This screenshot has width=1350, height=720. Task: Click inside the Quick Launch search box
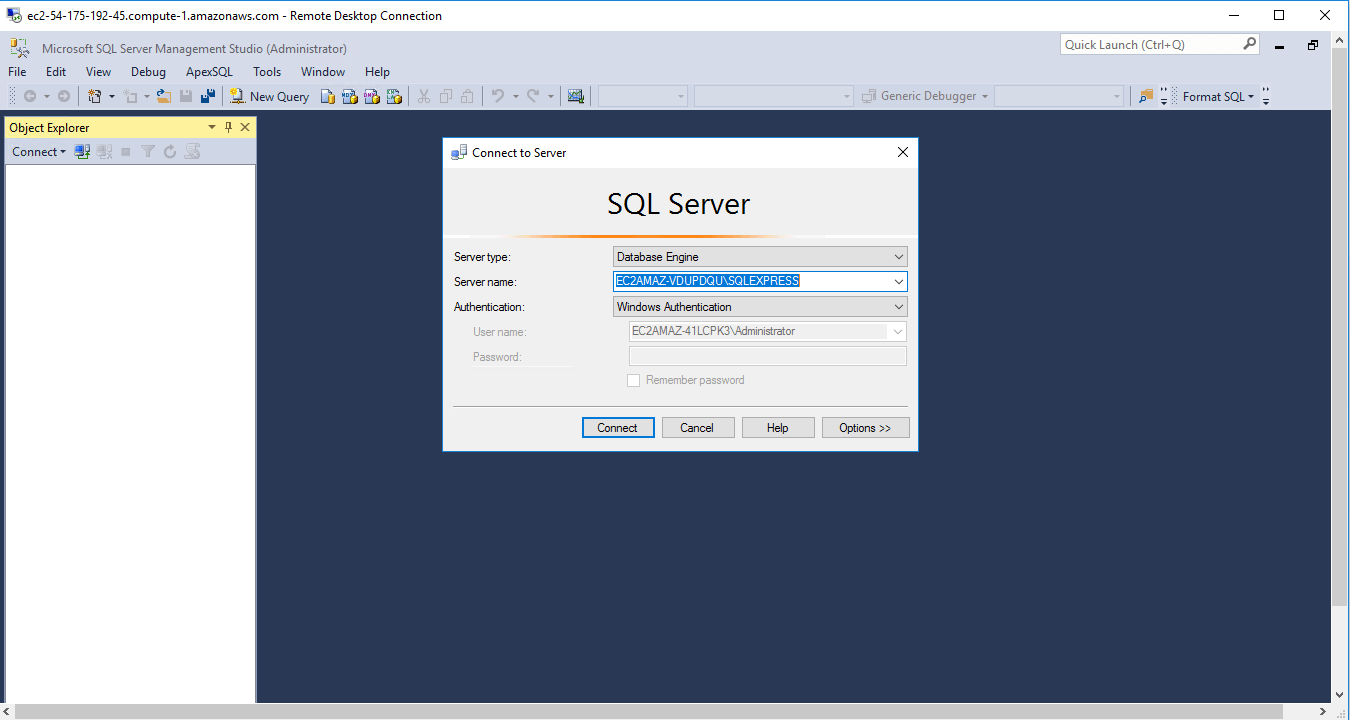(x=1150, y=44)
